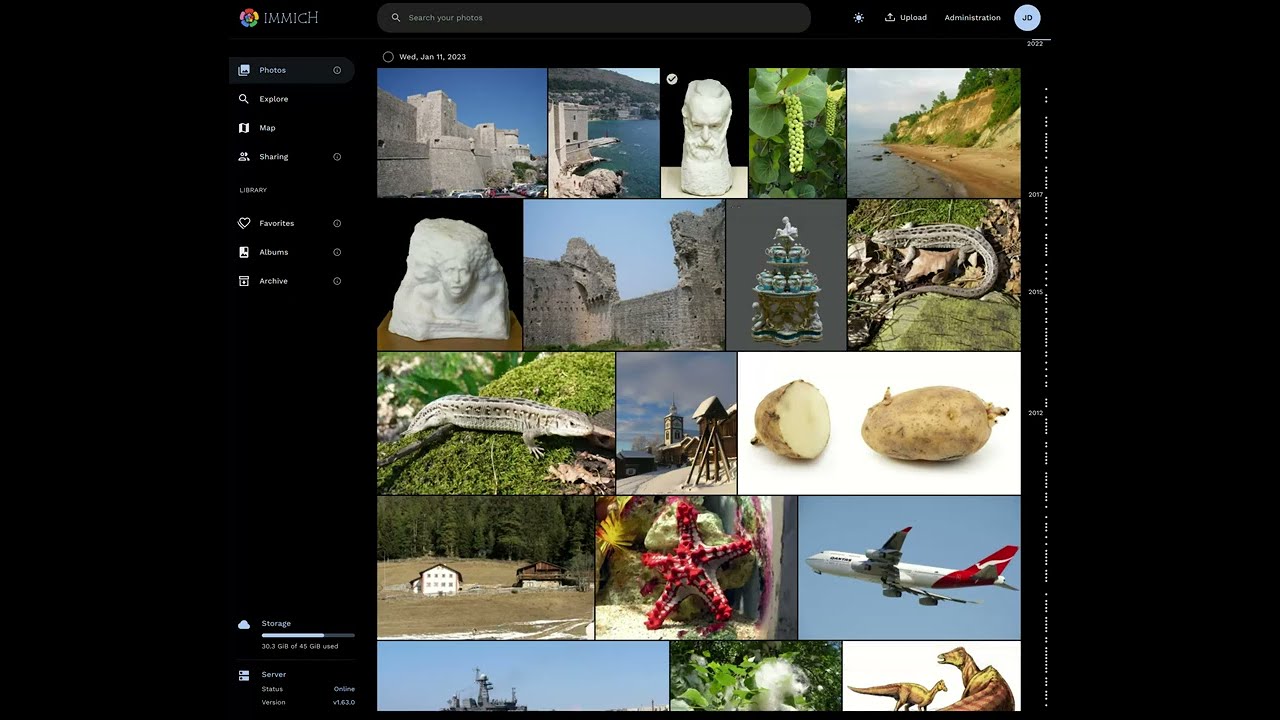Open the red starfish photo
The image size is (1280, 720).
[696, 567]
